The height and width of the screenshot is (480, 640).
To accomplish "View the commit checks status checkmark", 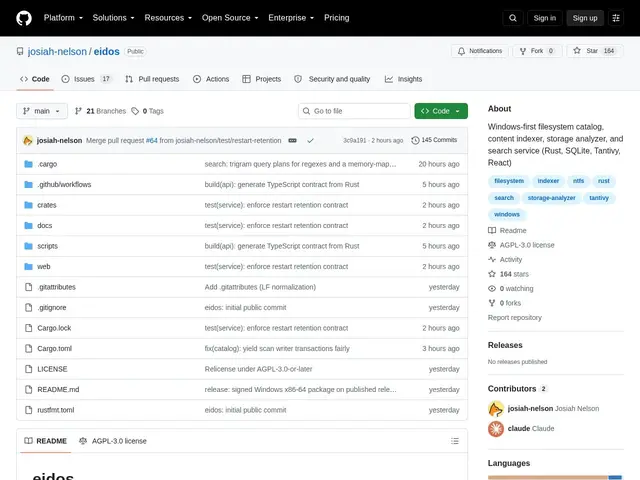I will tap(310, 140).
